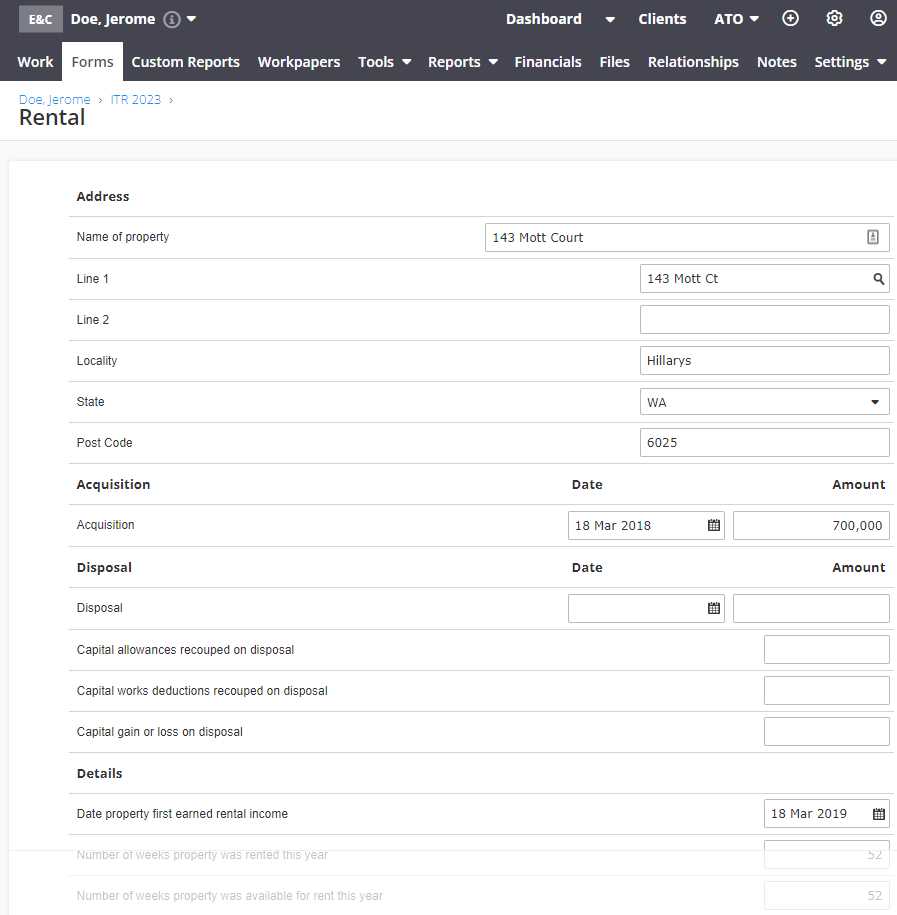This screenshot has width=897, height=915.
Task: Go to Clients in the top bar
Action: [x=662, y=19]
